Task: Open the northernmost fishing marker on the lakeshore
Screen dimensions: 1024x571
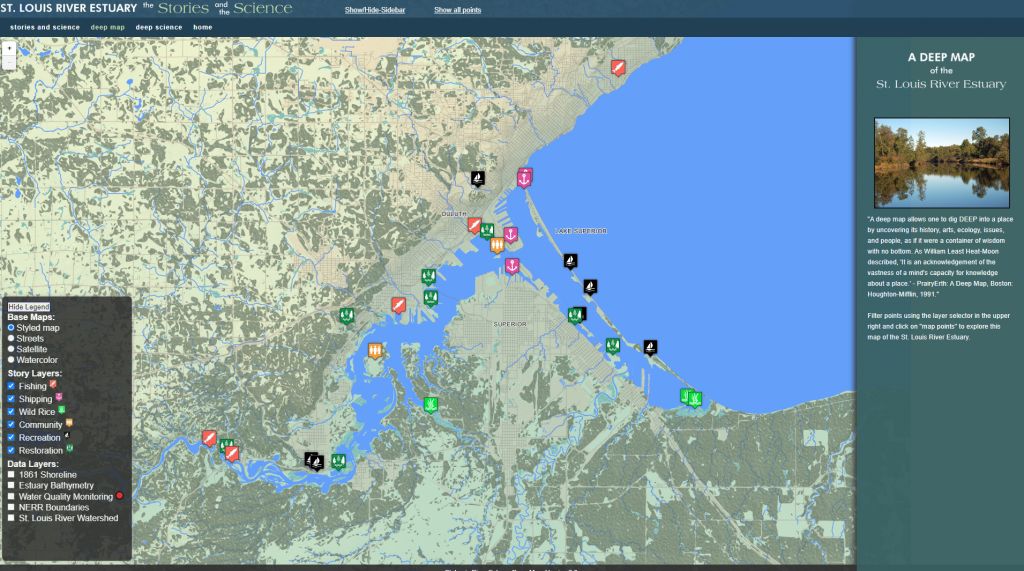Action: [618, 67]
